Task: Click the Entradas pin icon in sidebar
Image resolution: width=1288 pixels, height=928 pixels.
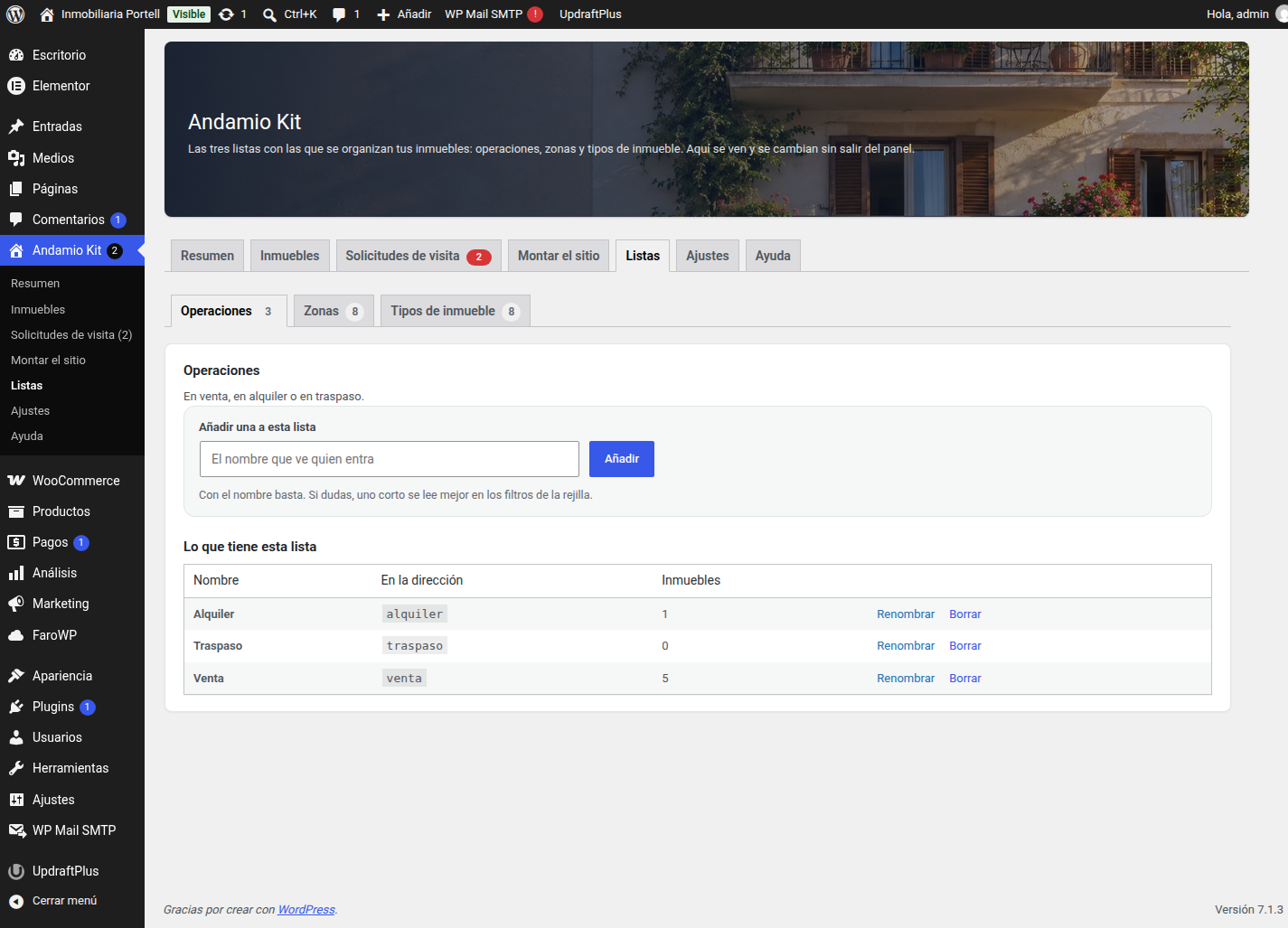Action: (16, 127)
